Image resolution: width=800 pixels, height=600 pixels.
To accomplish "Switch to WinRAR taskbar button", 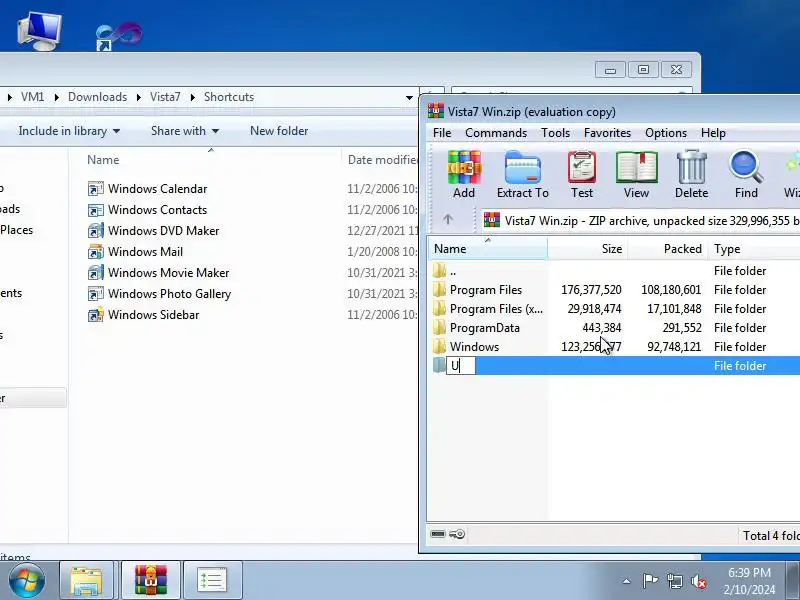I will [x=151, y=581].
